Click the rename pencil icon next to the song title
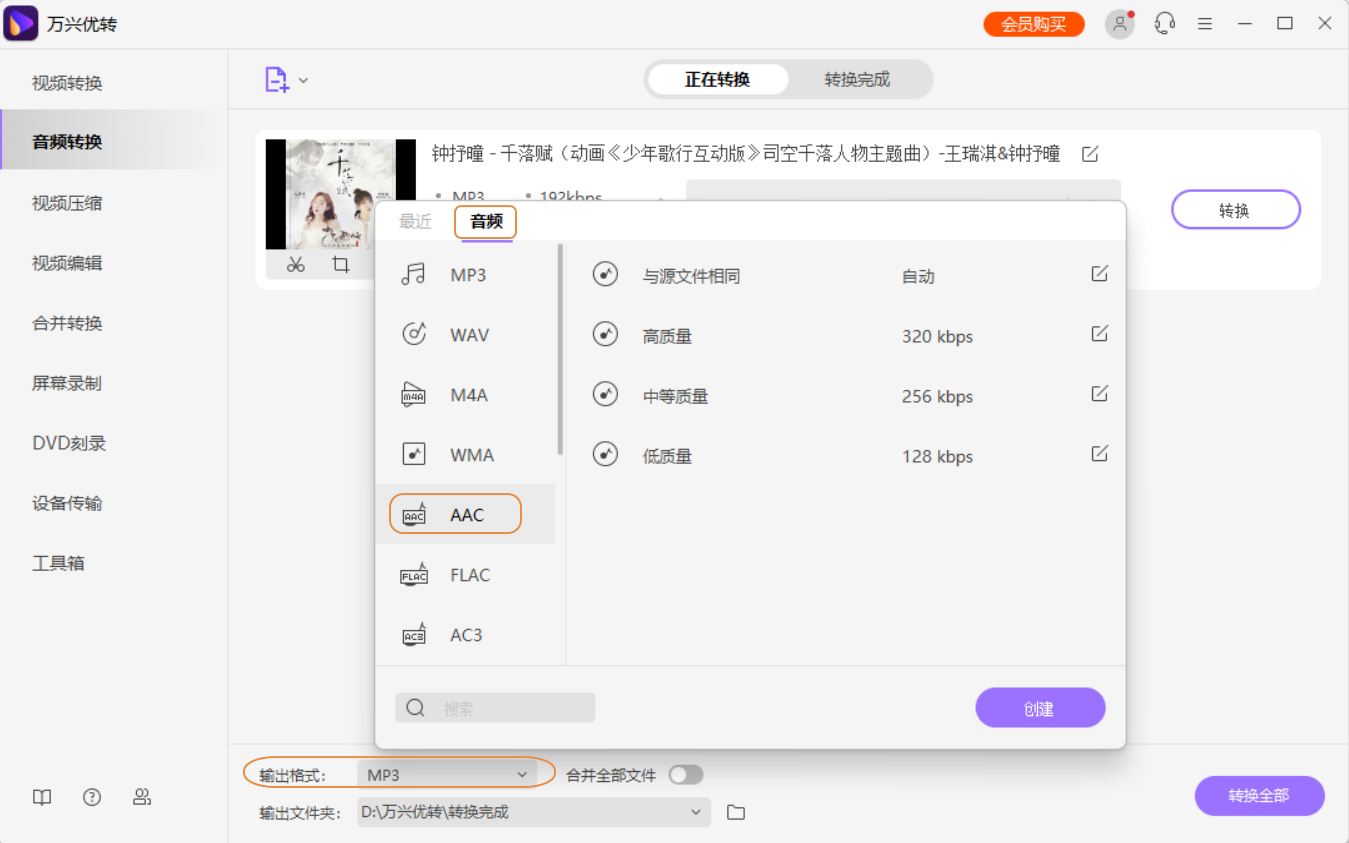 coord(1090,153)
